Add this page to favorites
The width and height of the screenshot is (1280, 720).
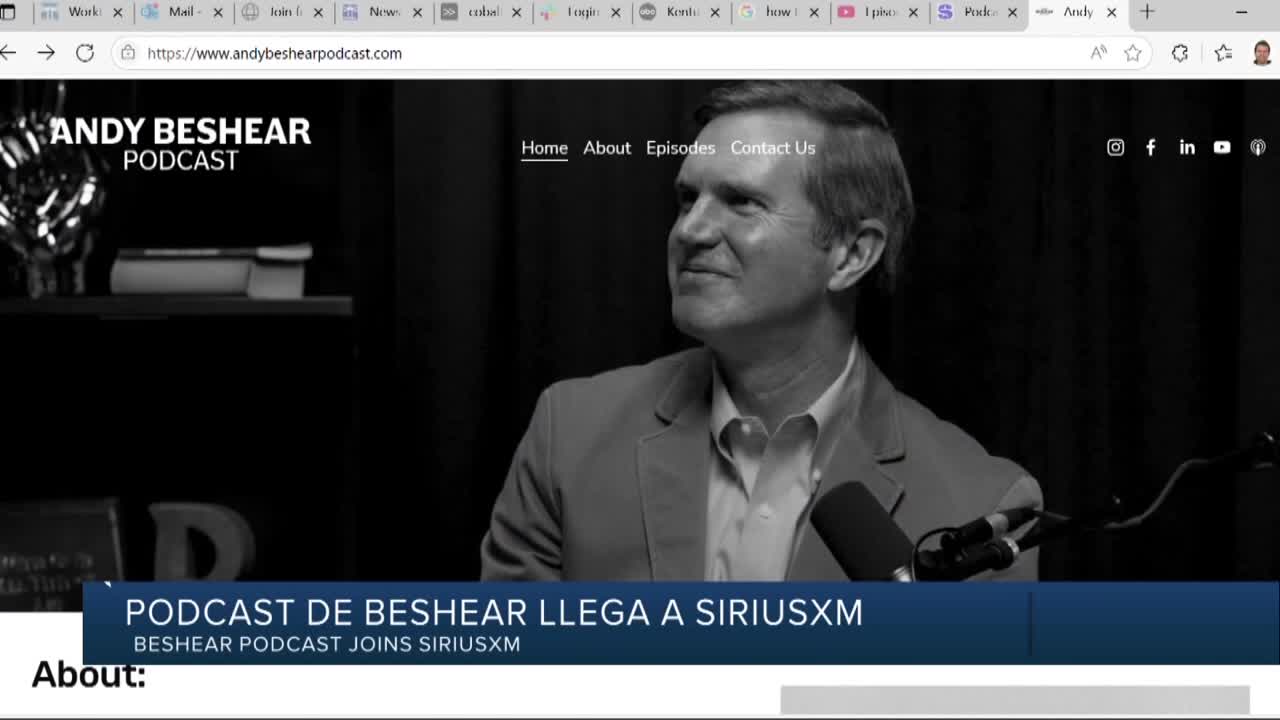pos(1132,53)
